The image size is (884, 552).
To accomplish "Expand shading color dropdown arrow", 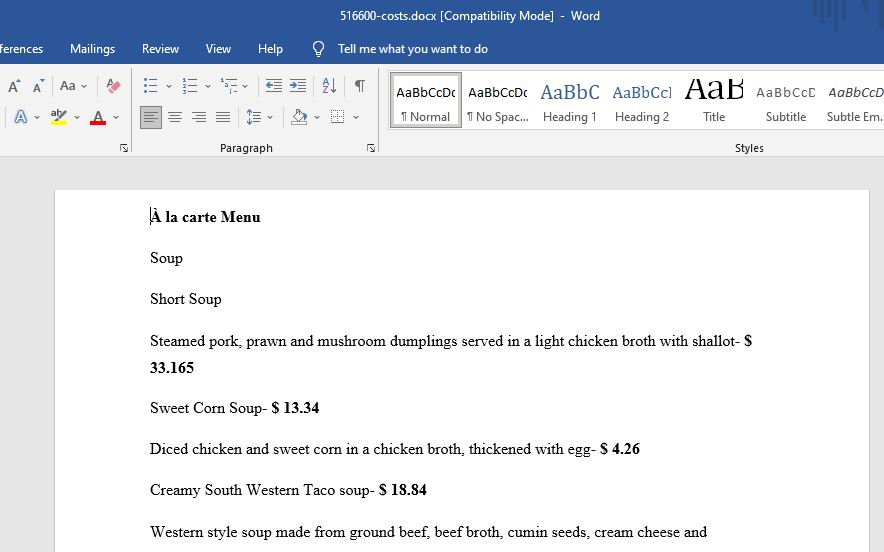I will point(317,117).
